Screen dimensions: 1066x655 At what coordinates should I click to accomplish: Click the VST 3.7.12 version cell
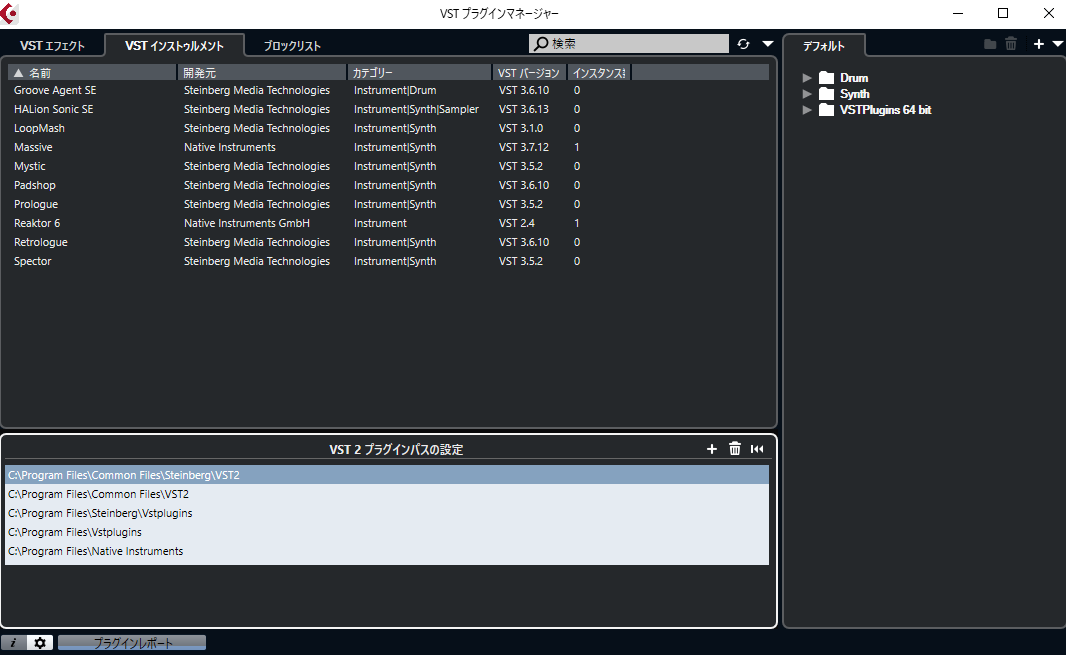point(523,147)
